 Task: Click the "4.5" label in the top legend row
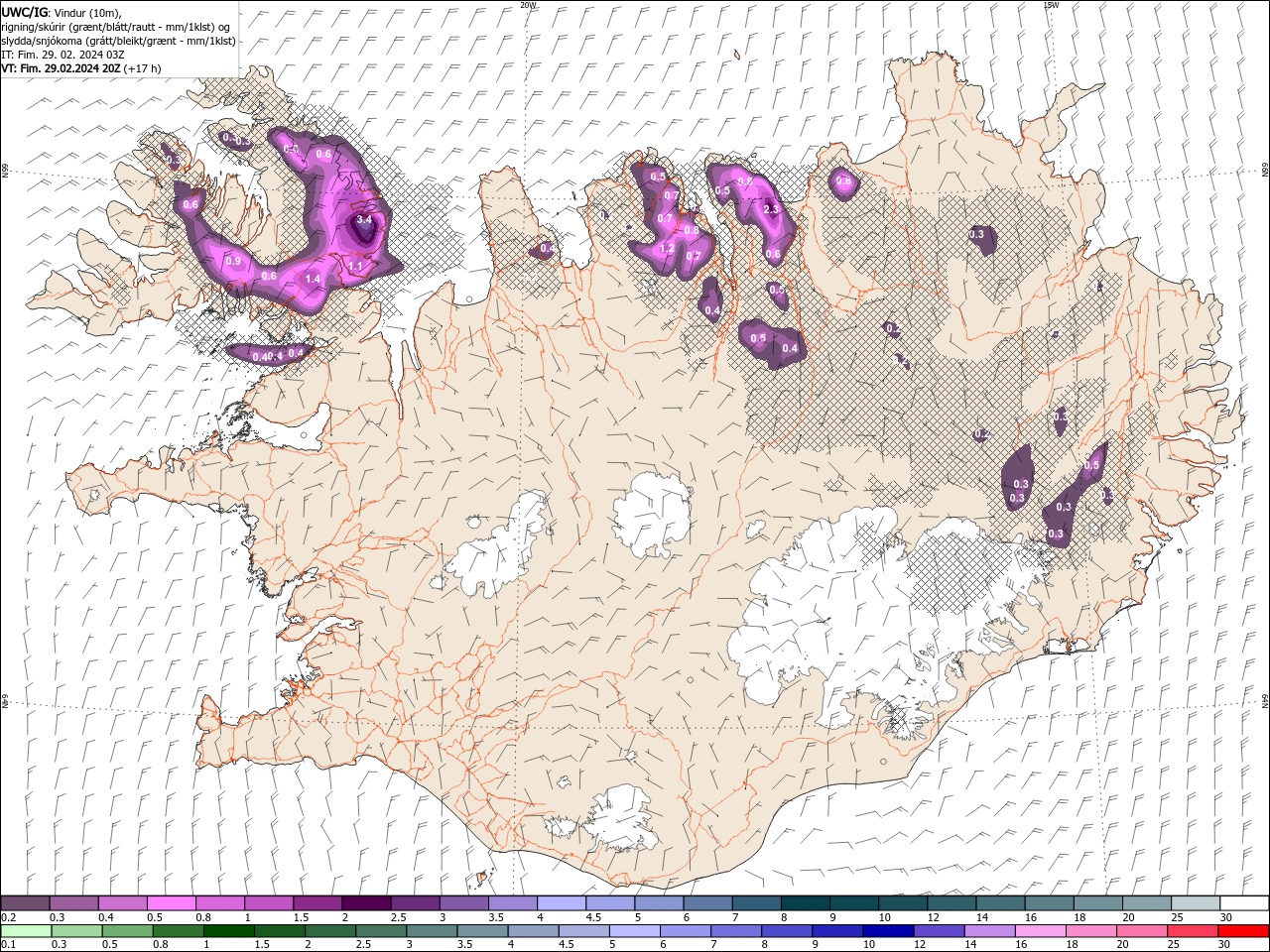coord(593,917)
